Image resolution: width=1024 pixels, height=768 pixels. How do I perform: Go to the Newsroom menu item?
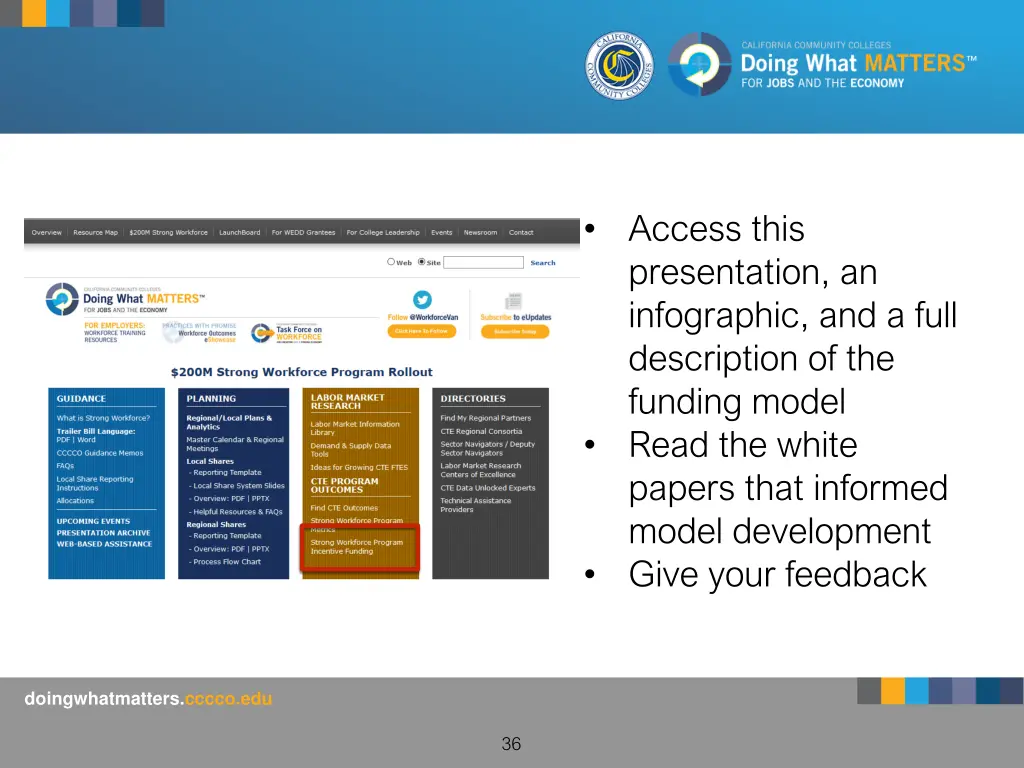tap(480, 233)
